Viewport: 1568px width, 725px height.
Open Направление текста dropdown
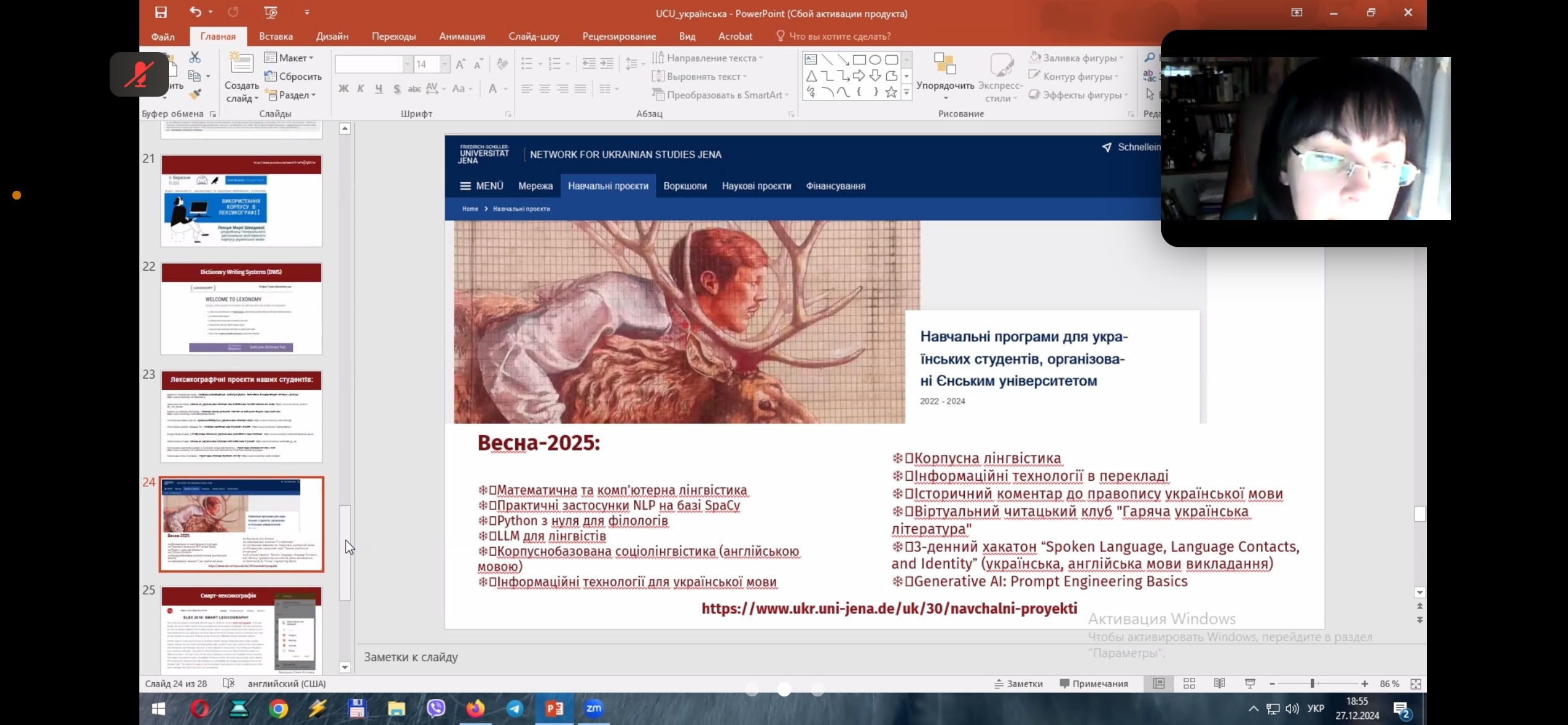[x=708, y=58]
